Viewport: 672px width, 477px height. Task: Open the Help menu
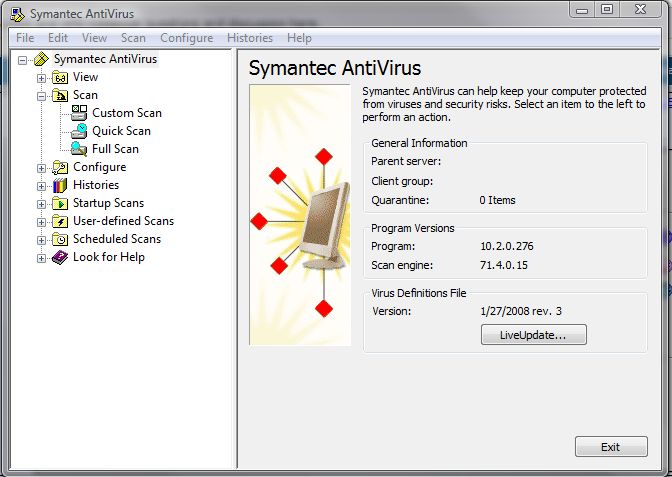[x=299, y=38]
